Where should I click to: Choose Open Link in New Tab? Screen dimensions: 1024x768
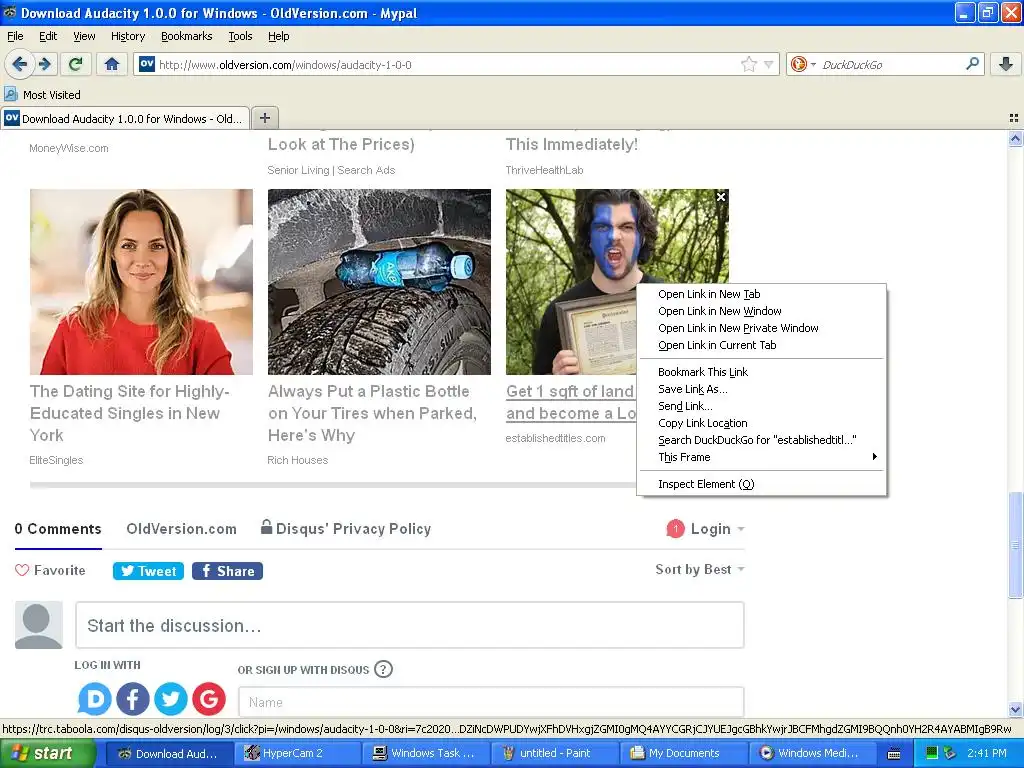click(x=762, y=294)
